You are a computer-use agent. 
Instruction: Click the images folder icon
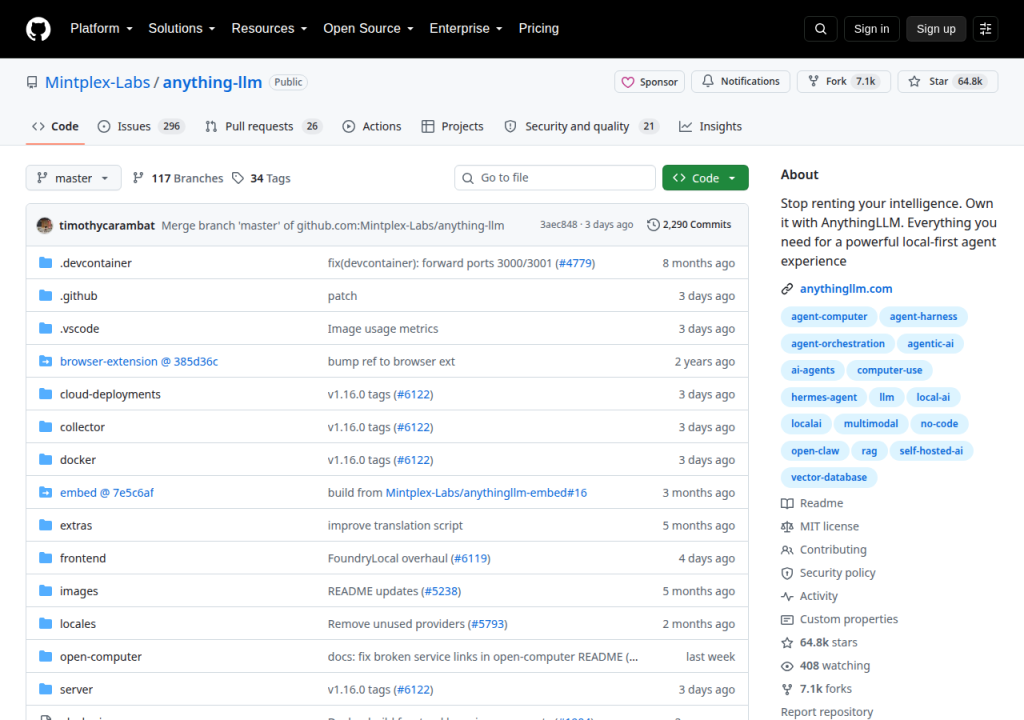click(45, 591)
